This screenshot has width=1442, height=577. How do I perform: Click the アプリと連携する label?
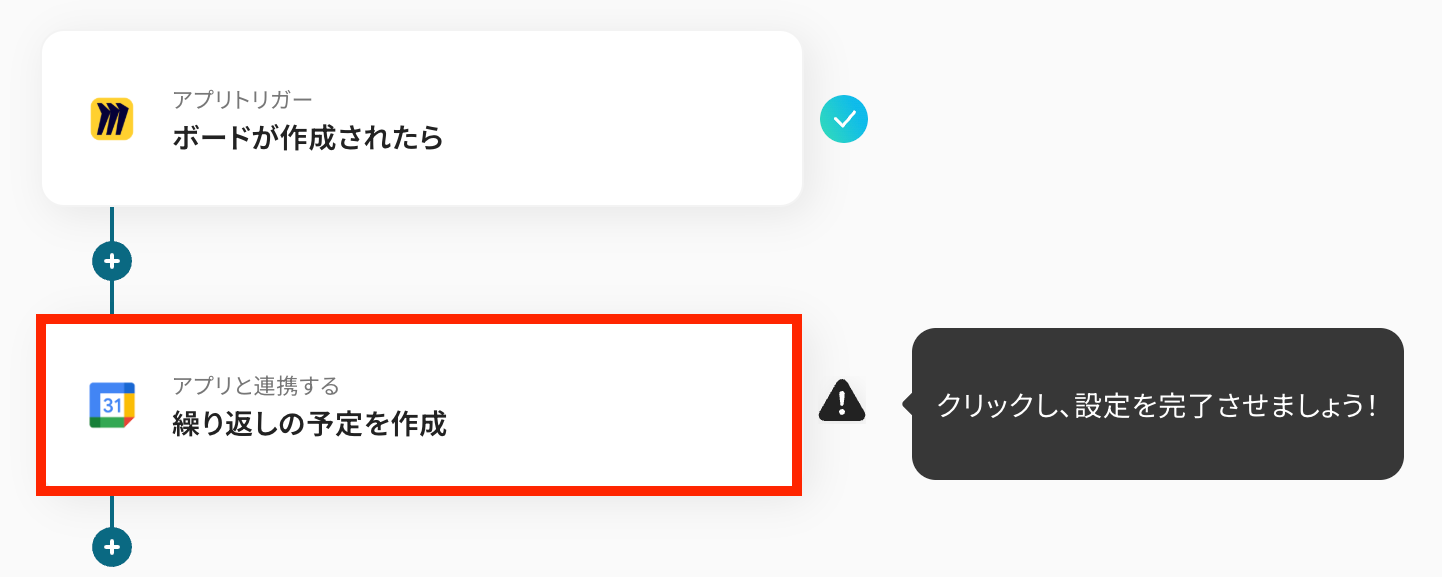click(256, 385)
